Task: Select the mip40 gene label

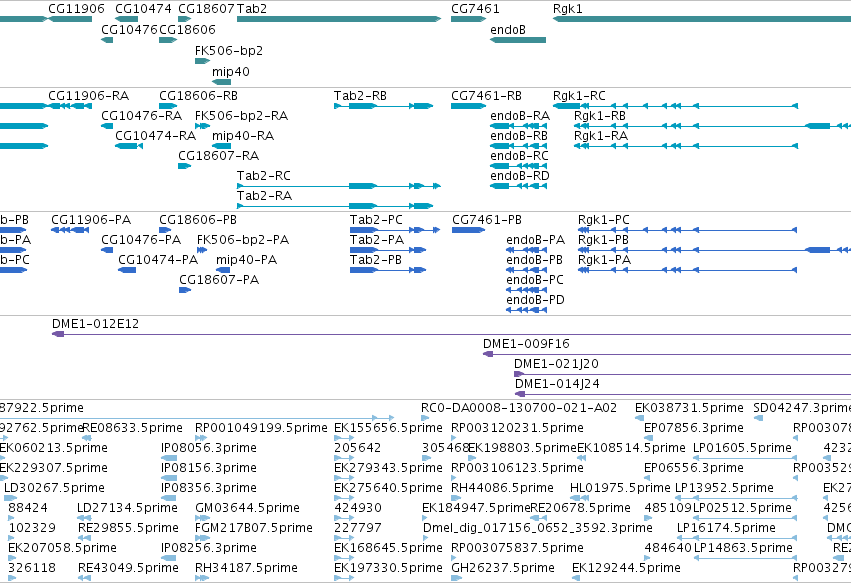Action: pyautogui.click(x=231, y=72)
